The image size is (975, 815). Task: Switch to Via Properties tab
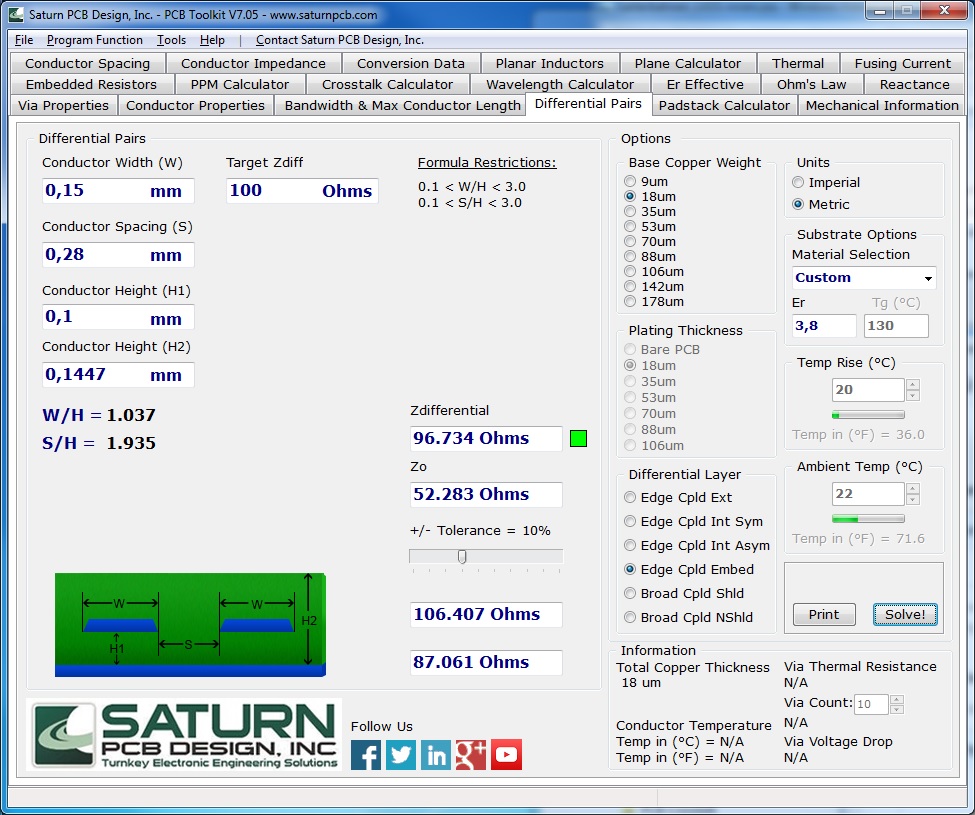[x=63, y=105]
